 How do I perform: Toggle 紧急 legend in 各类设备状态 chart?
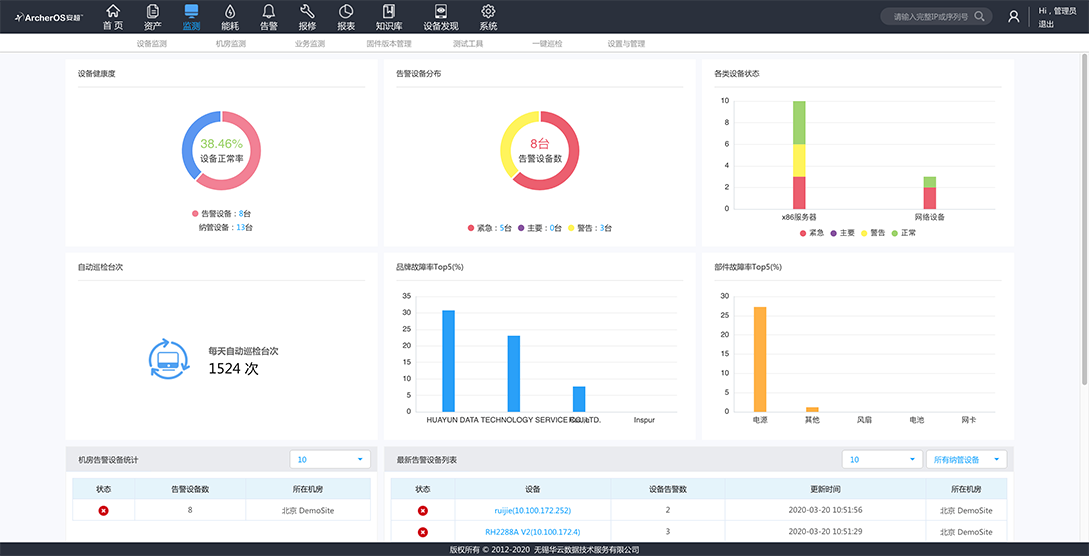[x=810, y=233]
